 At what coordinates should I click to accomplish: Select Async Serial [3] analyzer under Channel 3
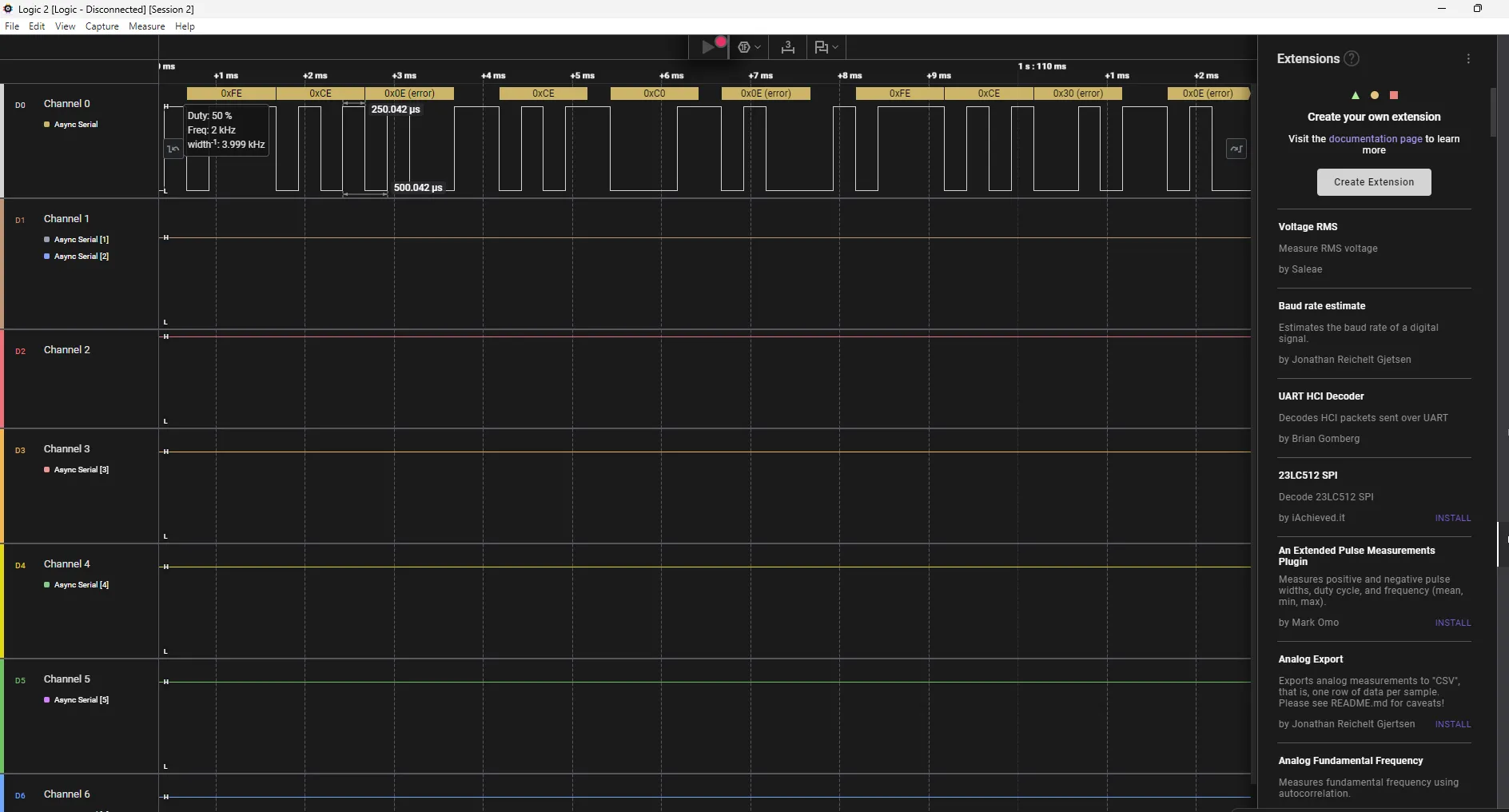[81, 470]
